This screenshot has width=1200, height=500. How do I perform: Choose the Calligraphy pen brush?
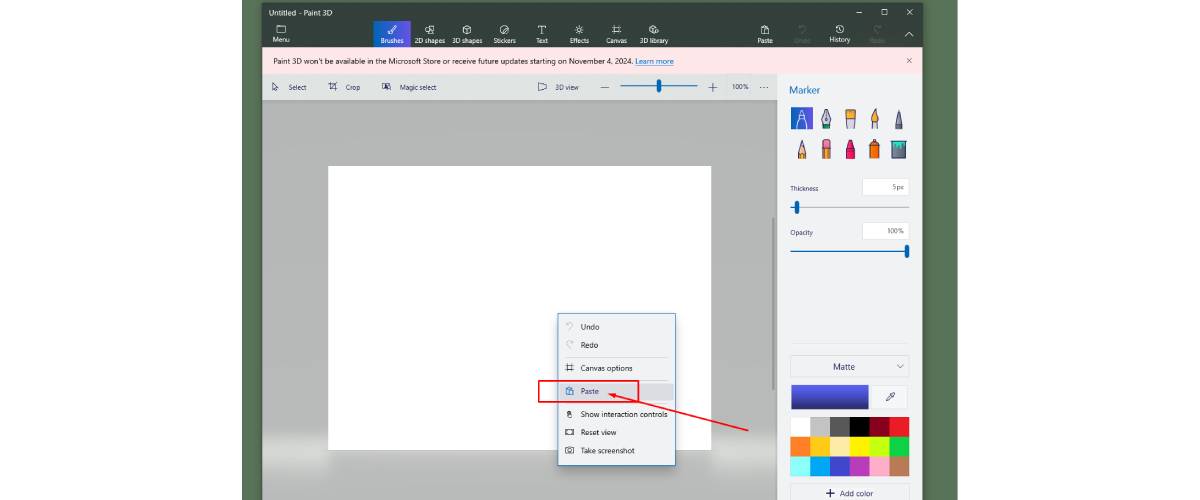point(826,119)
